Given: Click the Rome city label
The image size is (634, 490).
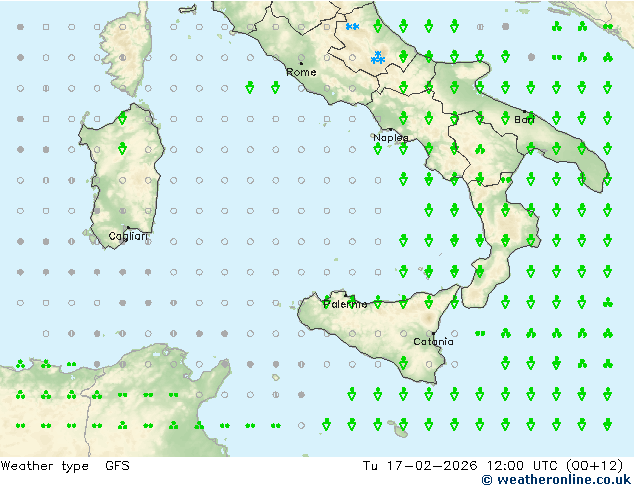Looking at the screenshot, I should click(301, 72).
